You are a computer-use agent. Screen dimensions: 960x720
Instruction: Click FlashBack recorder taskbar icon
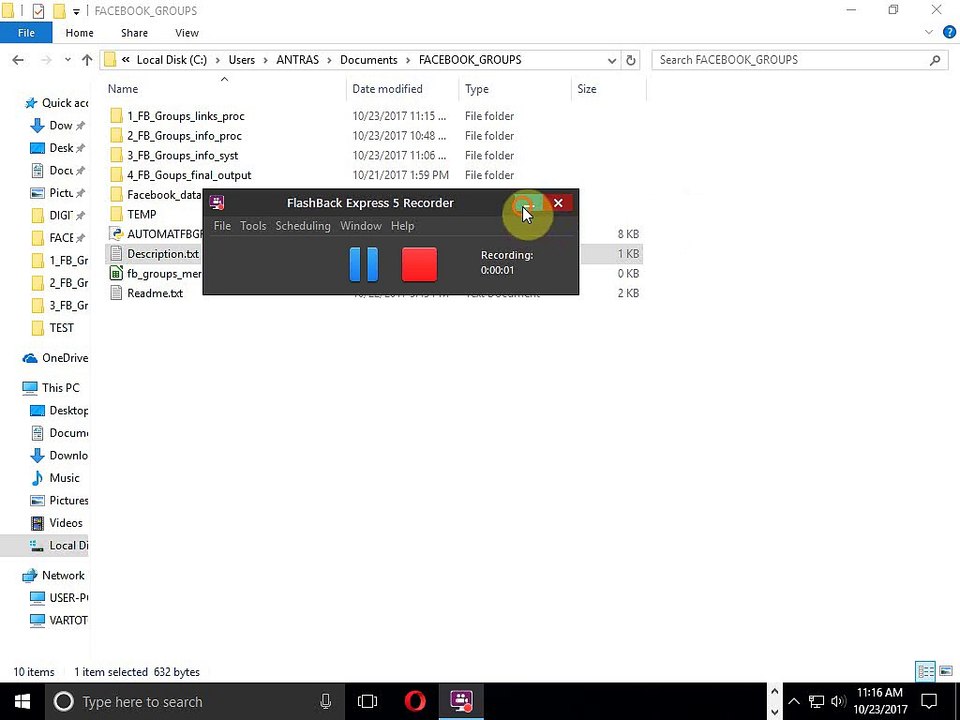(461, 702)
